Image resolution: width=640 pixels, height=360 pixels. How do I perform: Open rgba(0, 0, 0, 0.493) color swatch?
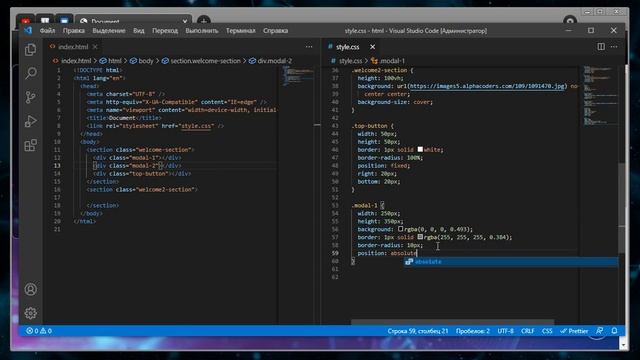pos(400,229)
